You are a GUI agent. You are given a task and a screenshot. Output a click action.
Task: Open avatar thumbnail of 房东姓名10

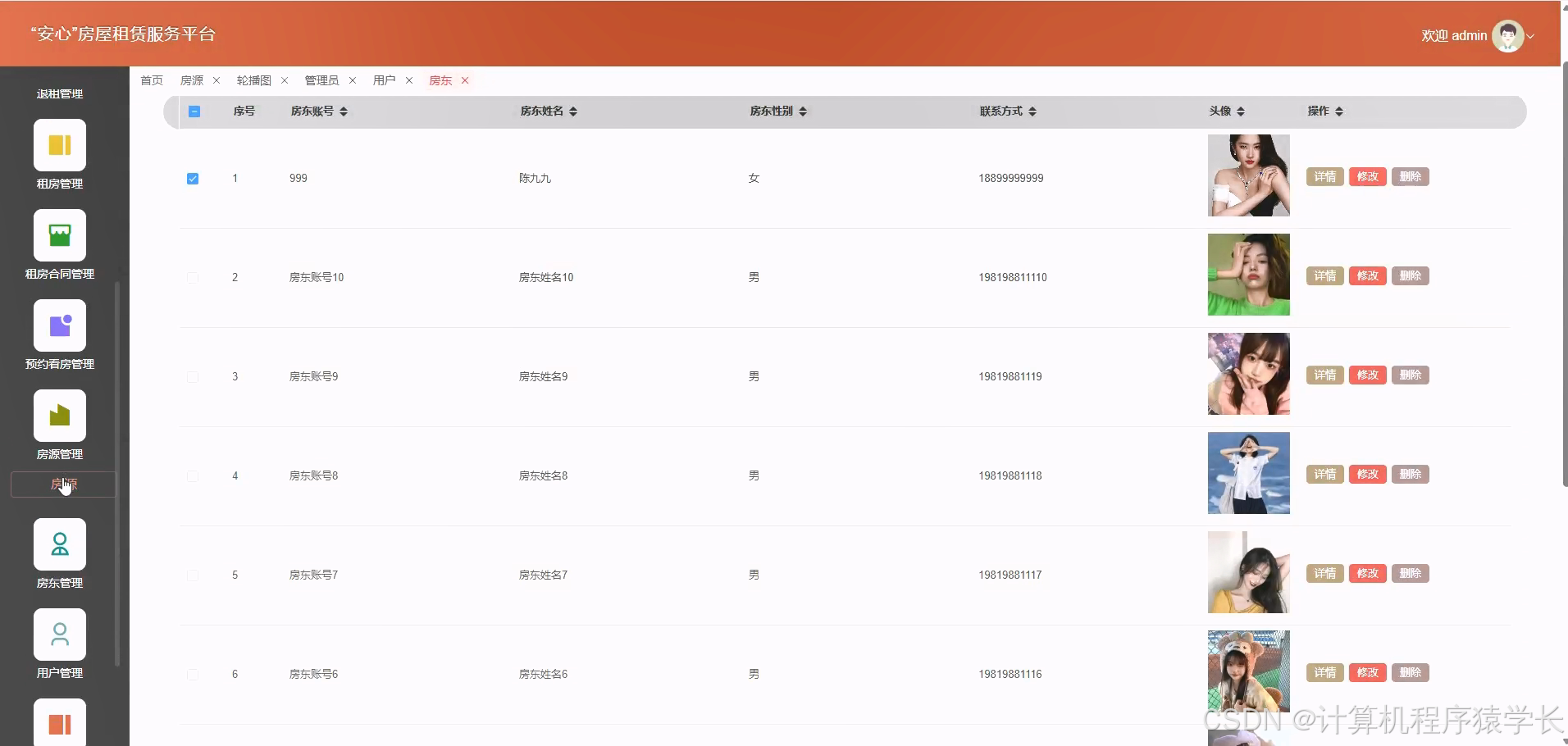coord(1249,275)
